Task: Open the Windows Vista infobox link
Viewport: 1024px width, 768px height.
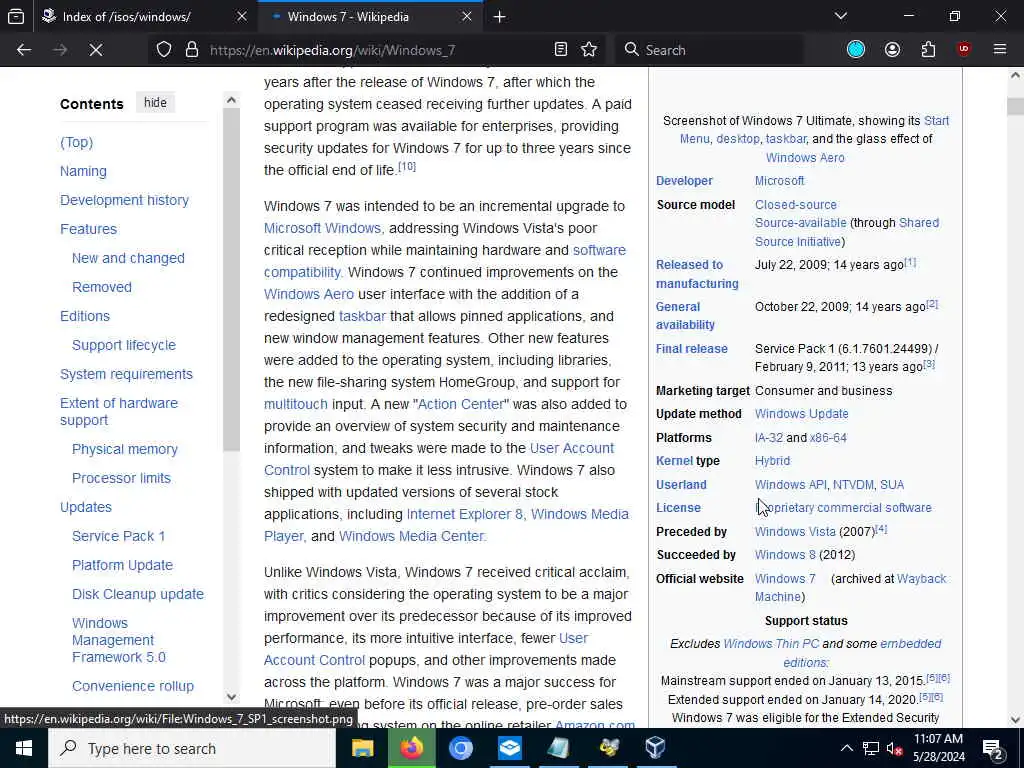Action: tap(795, 532)
